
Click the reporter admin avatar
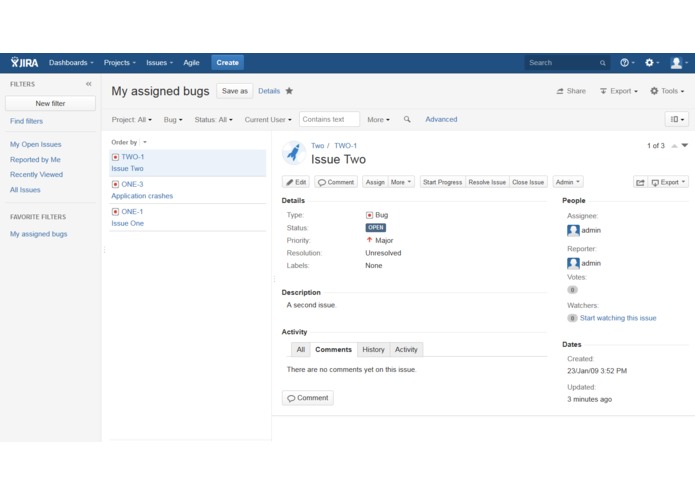pyautogui.click(x=573, y=263)
